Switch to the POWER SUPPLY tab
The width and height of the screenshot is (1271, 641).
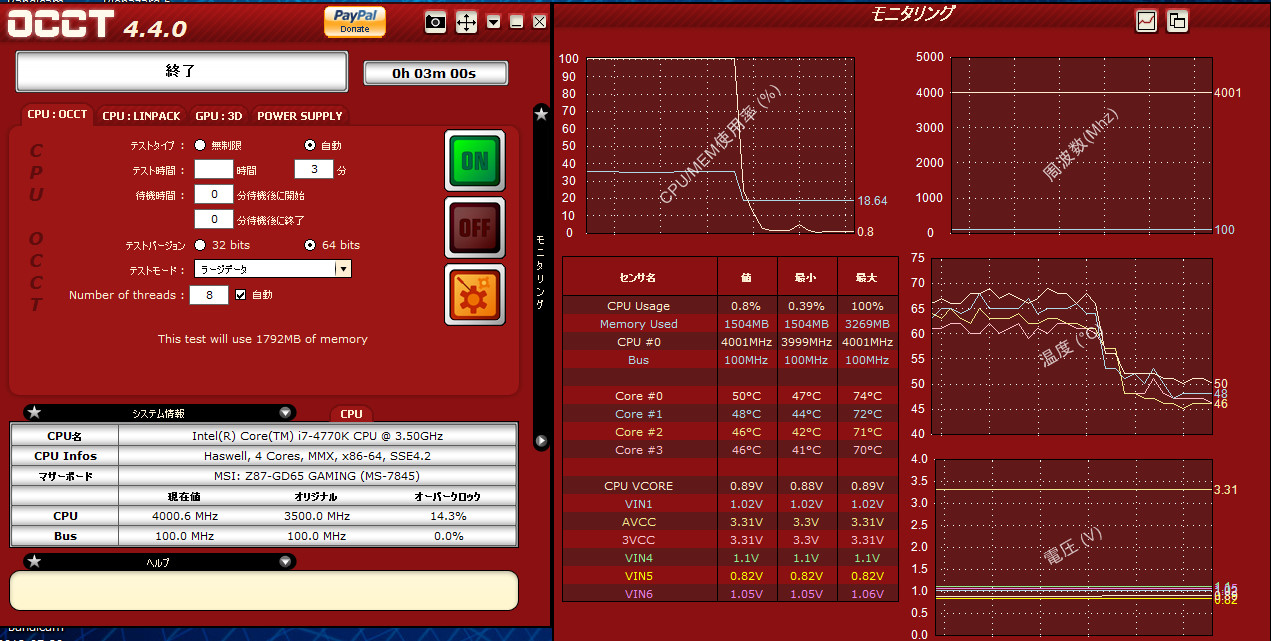point(300,116)
